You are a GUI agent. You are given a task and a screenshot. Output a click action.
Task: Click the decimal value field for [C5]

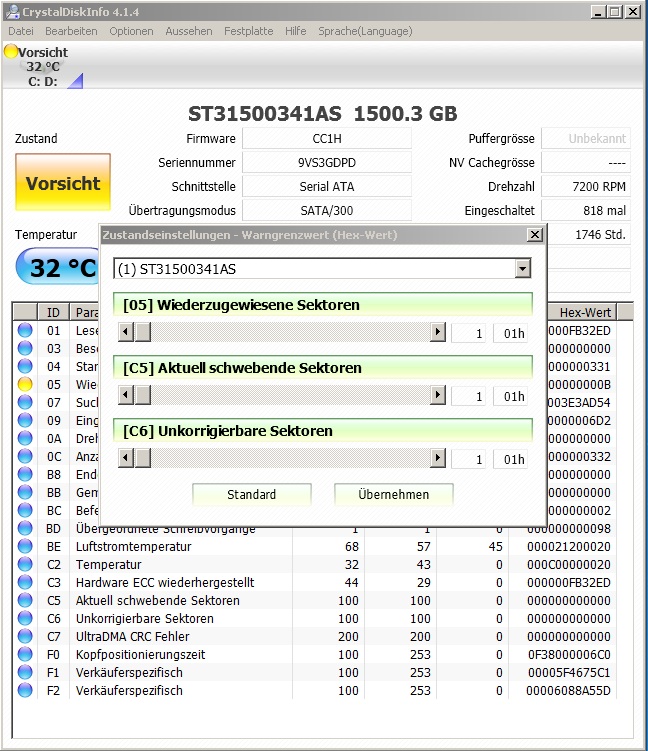point(469,397)
